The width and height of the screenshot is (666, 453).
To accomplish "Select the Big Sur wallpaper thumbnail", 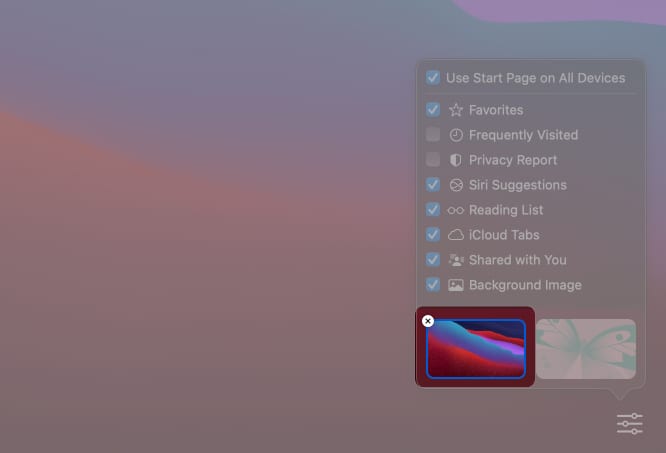I will (476, 349).
